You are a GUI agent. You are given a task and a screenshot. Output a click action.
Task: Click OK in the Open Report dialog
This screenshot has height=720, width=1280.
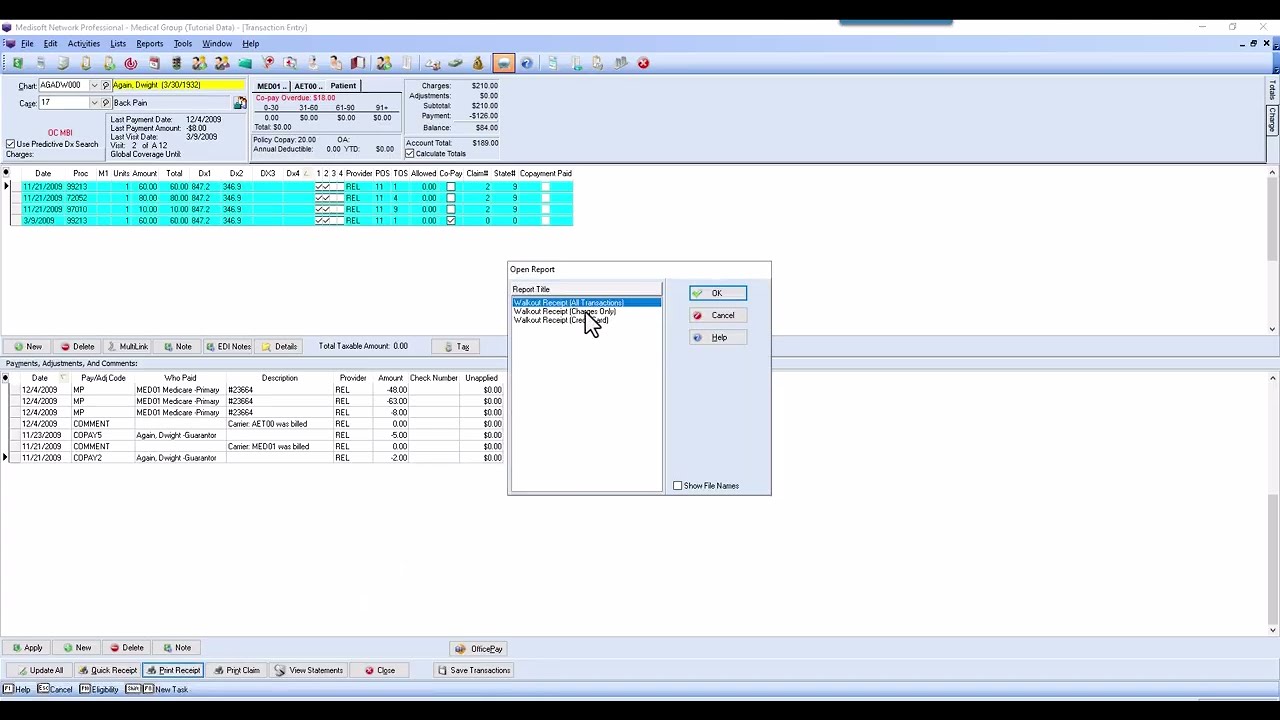(717, 293)
